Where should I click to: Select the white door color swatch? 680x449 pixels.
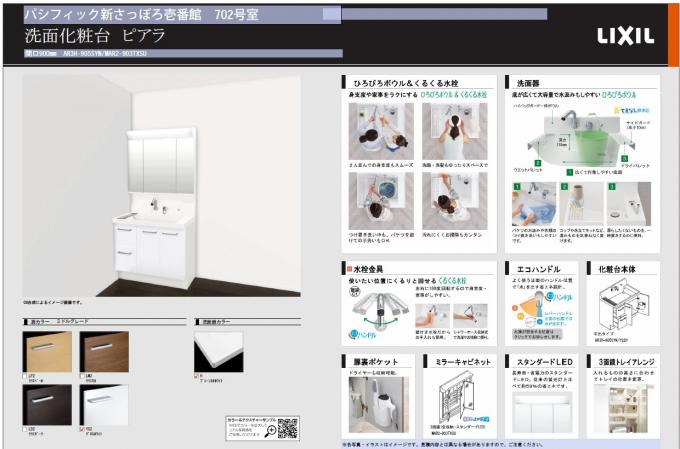point(104,405)
